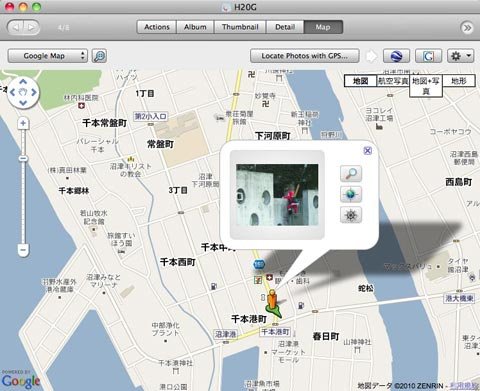Image resolution: width=480 pixels, height=391 pixels.
Task: Click the 沼津みなとマリーナ label
Action: point(103,281)
